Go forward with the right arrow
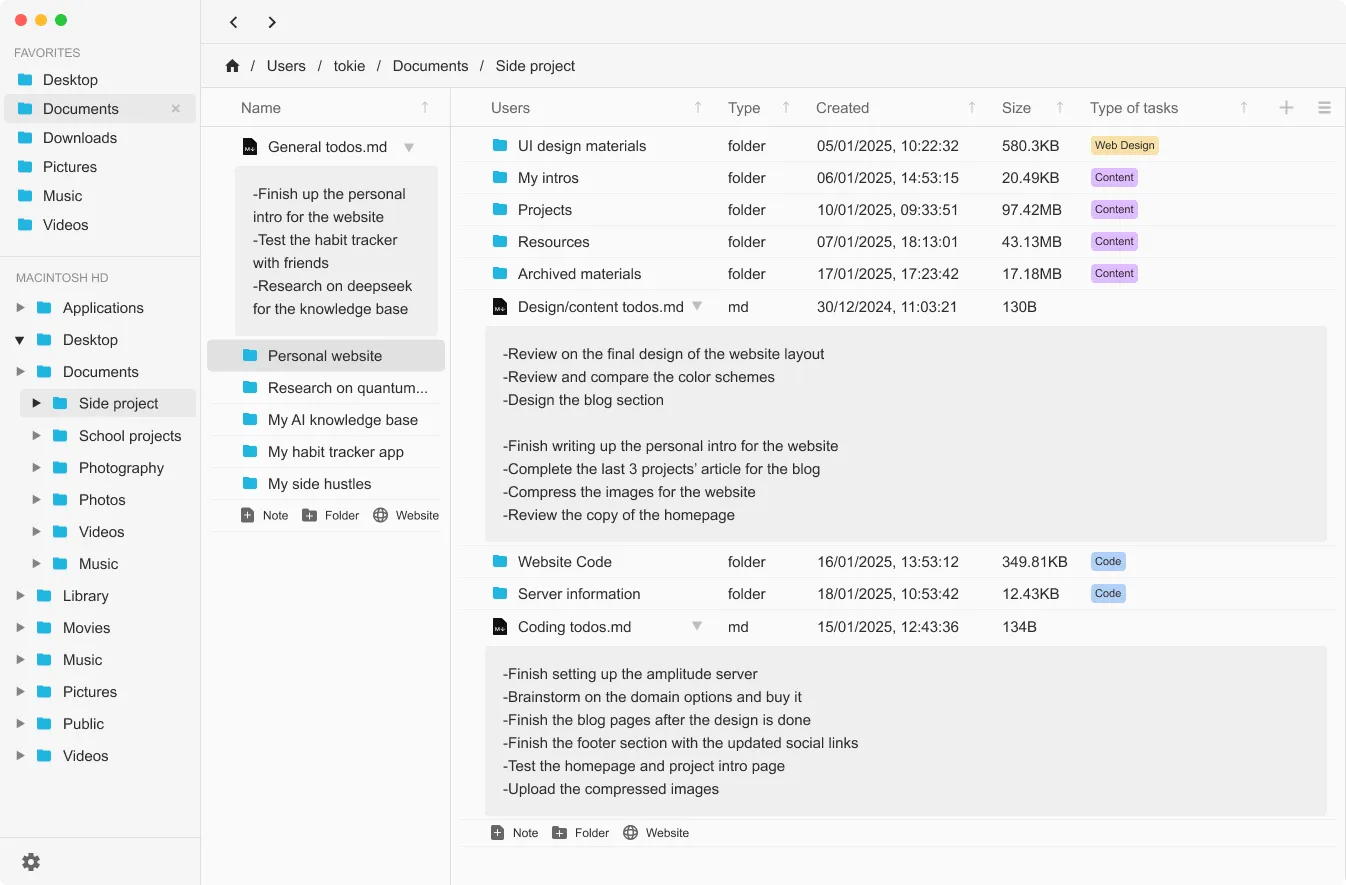 (272, 22)
